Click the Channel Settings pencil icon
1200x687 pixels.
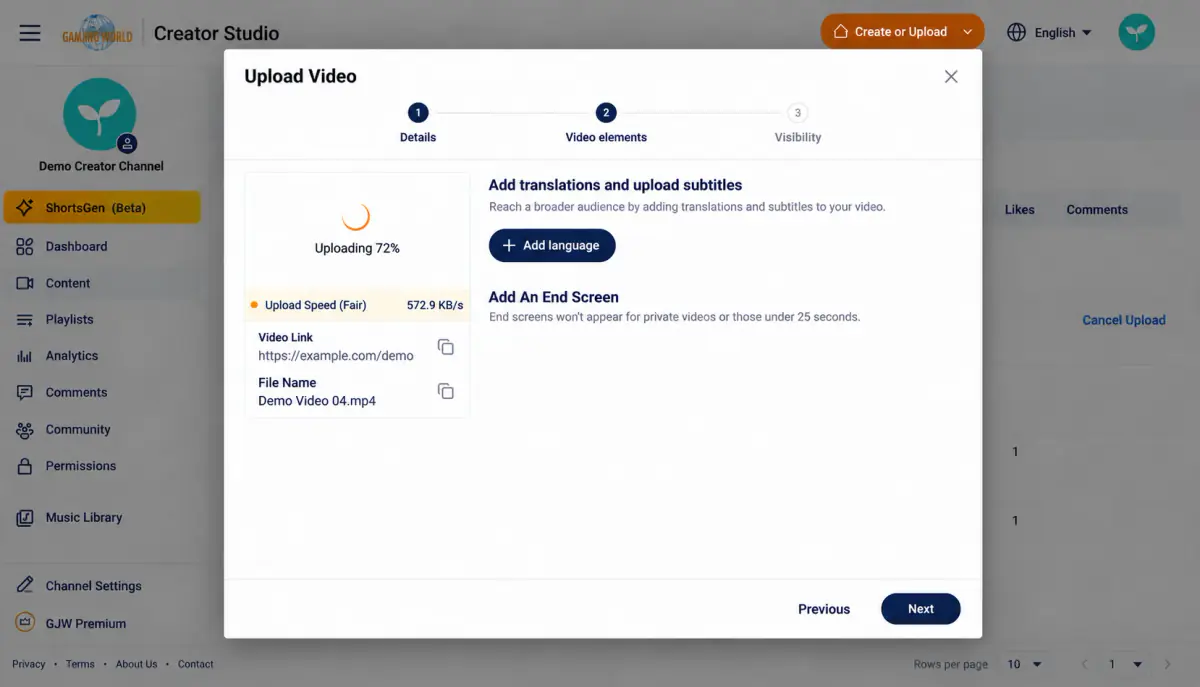click(x=25, y=586)
